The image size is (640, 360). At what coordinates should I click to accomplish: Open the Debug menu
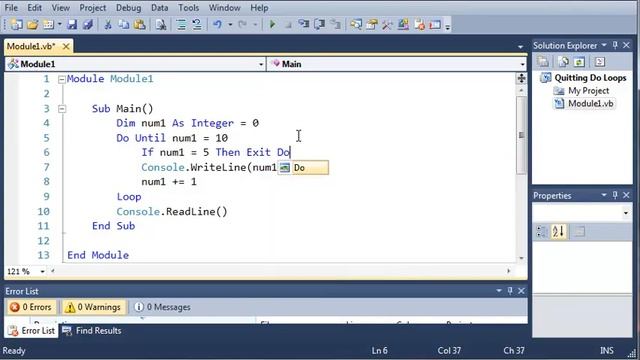click(128, 8)
